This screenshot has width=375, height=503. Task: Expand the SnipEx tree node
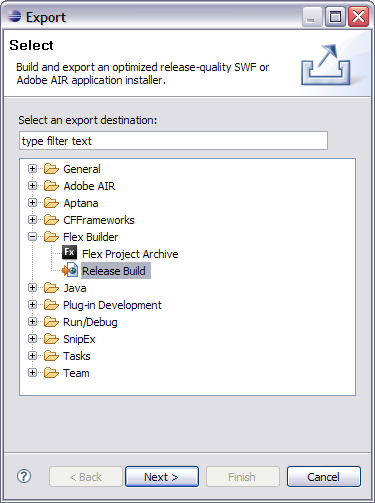(32, 338)
